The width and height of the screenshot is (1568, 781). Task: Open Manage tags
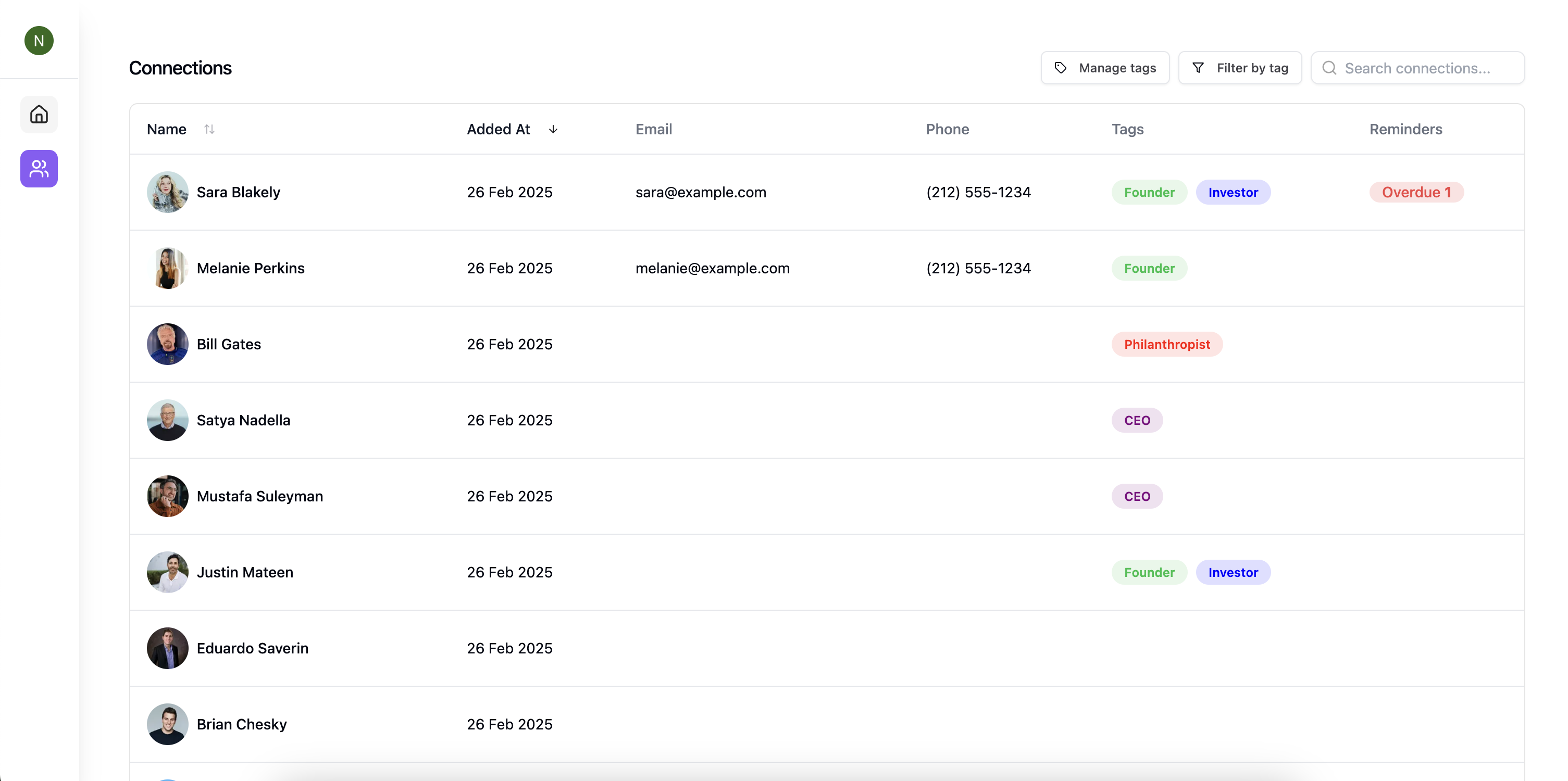pyautogui.click(x=1105, y=68)
